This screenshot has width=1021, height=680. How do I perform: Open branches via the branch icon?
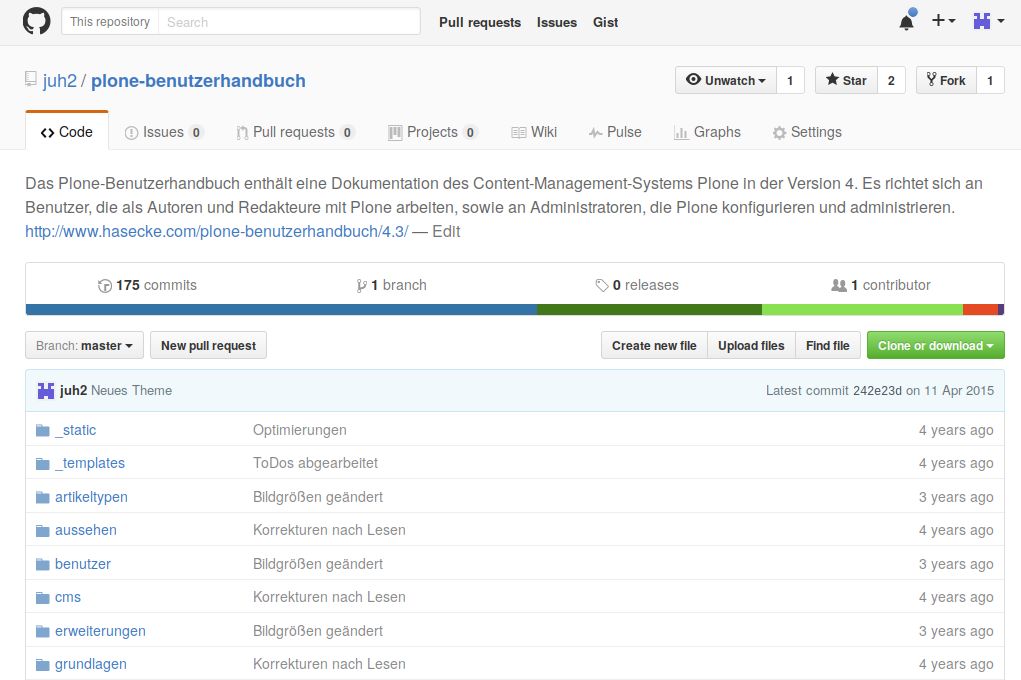(x=361, y=285)
